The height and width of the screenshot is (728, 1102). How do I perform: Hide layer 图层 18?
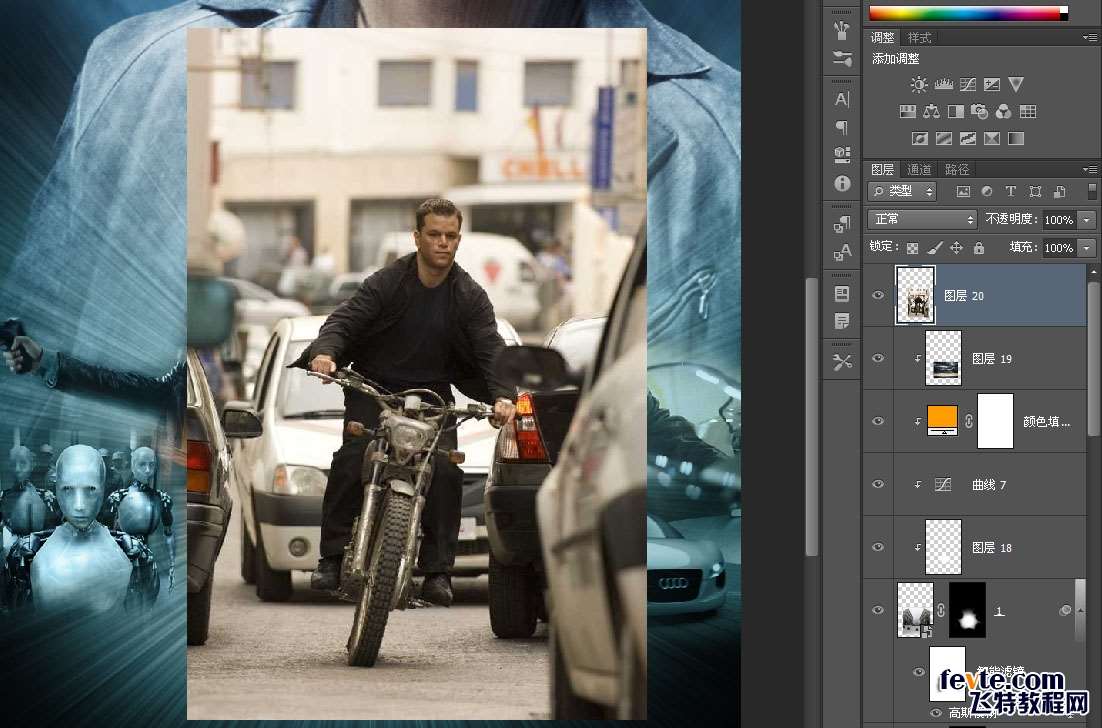click(878, 547)
